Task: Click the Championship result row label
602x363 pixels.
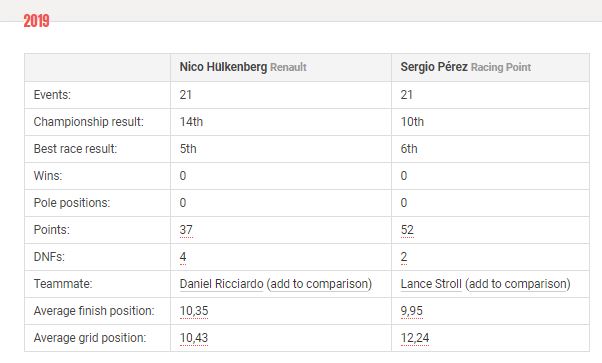Action: 88,122
